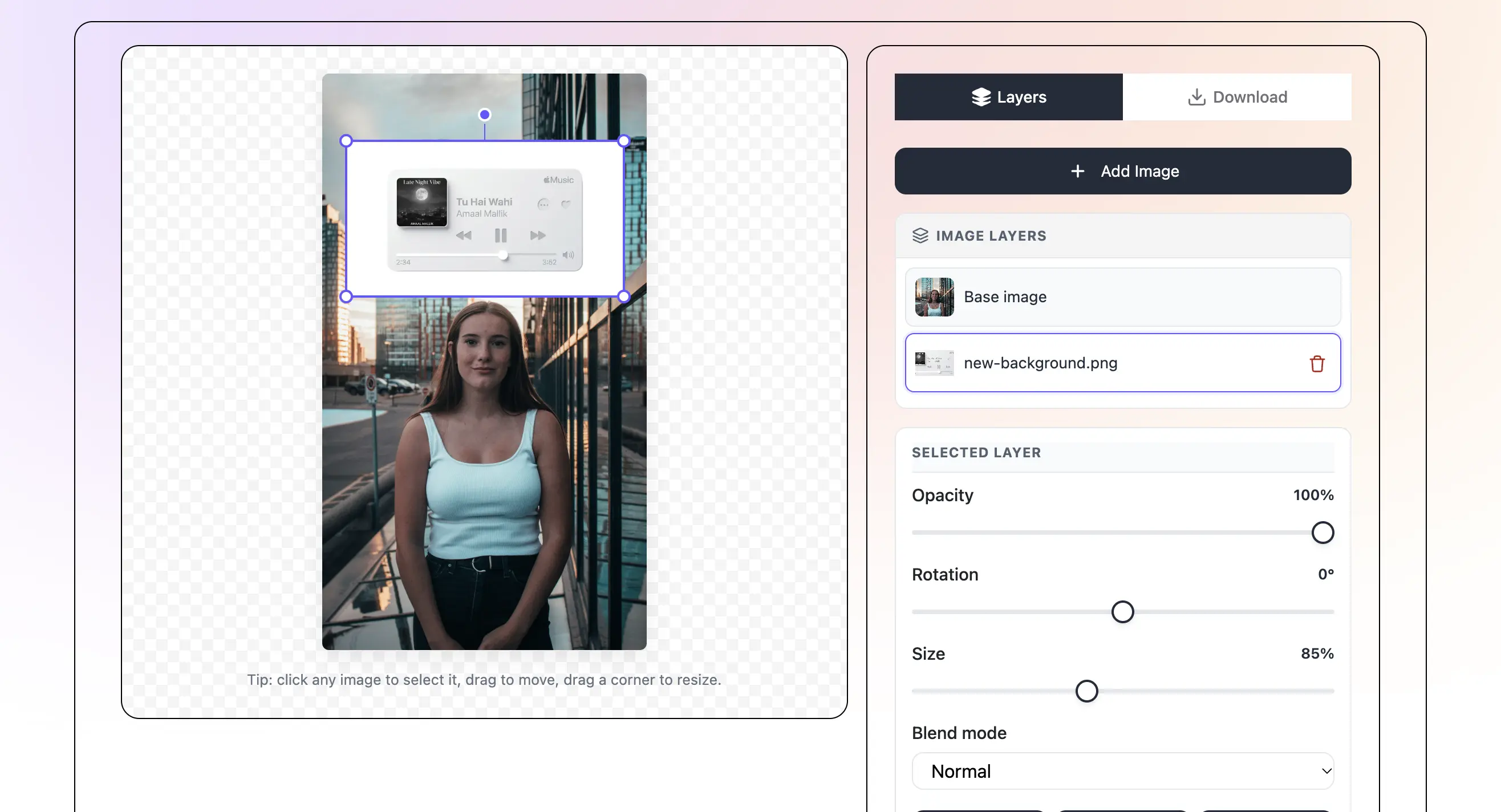Open the Blend mode dropdown

coord(1123,771)
